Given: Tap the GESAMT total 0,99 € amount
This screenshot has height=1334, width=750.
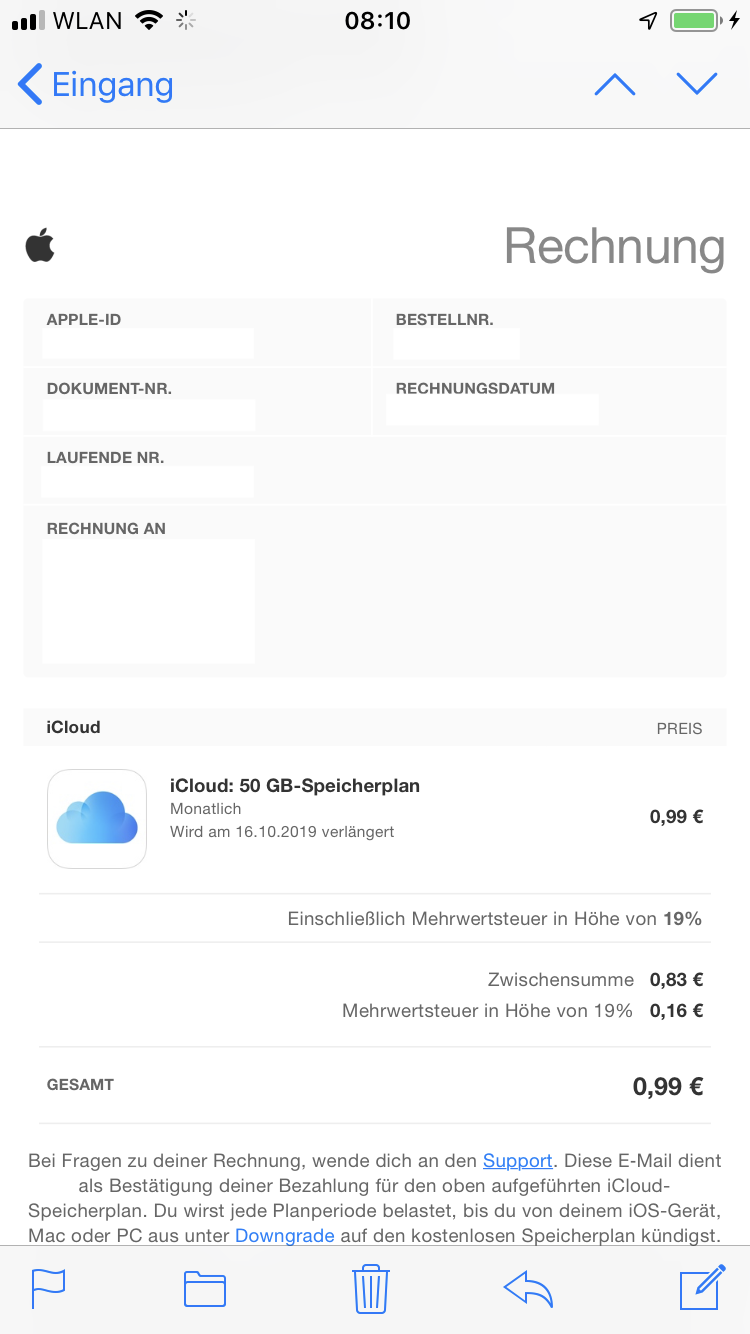Looking at the screenshot, I should [x=667, y=1086].
